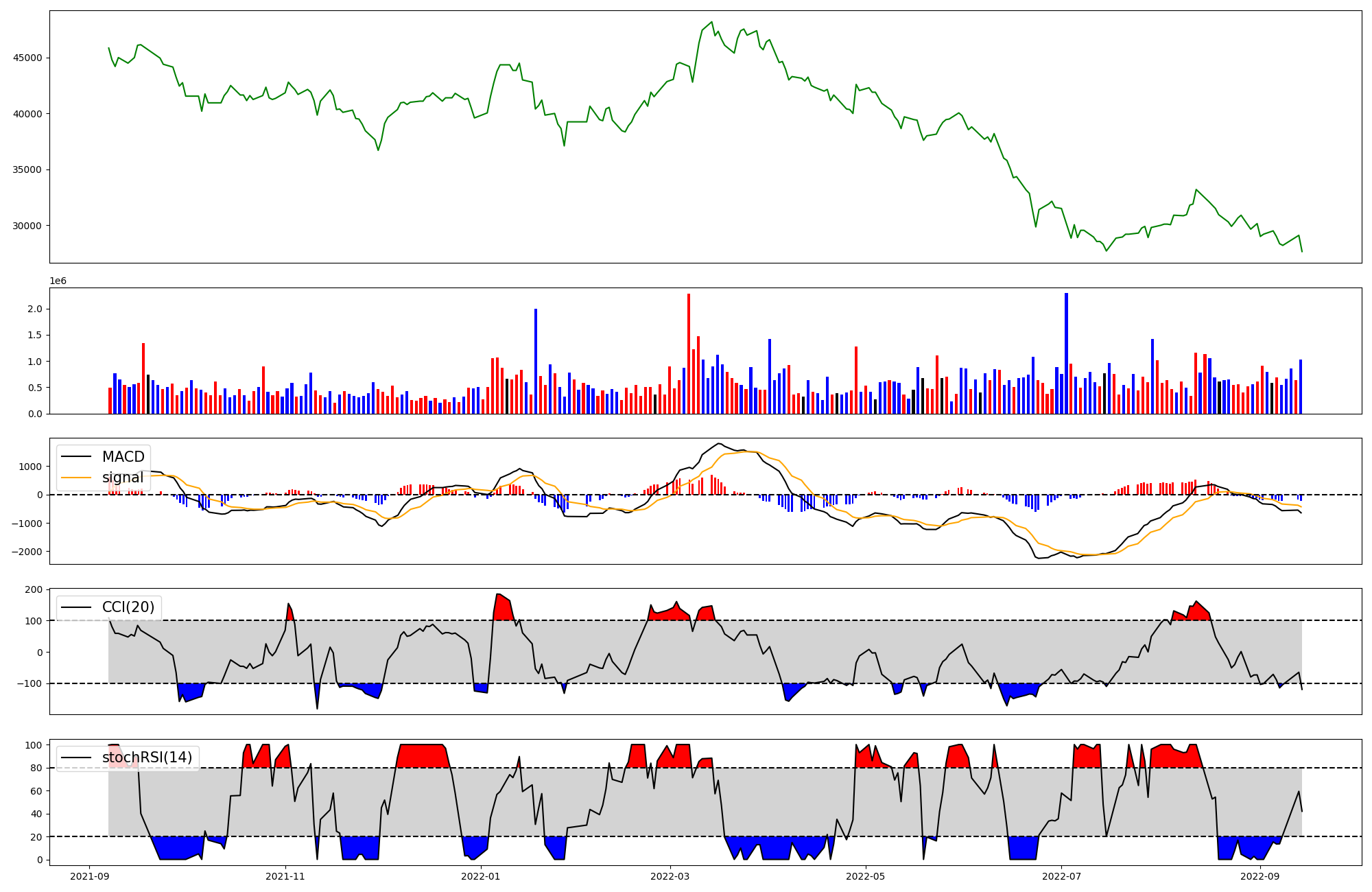Screen dimensions: 1372x892
Task: Click the 2022-01 date axis label
Action: pos(481,876)
